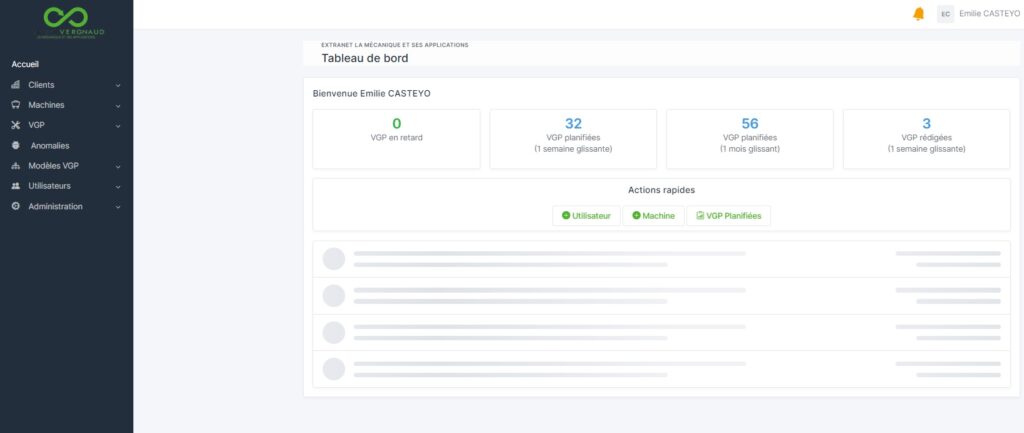Click the VGP Planifiées quick action button
The image size is (1024, 433).
pos(728,216)
